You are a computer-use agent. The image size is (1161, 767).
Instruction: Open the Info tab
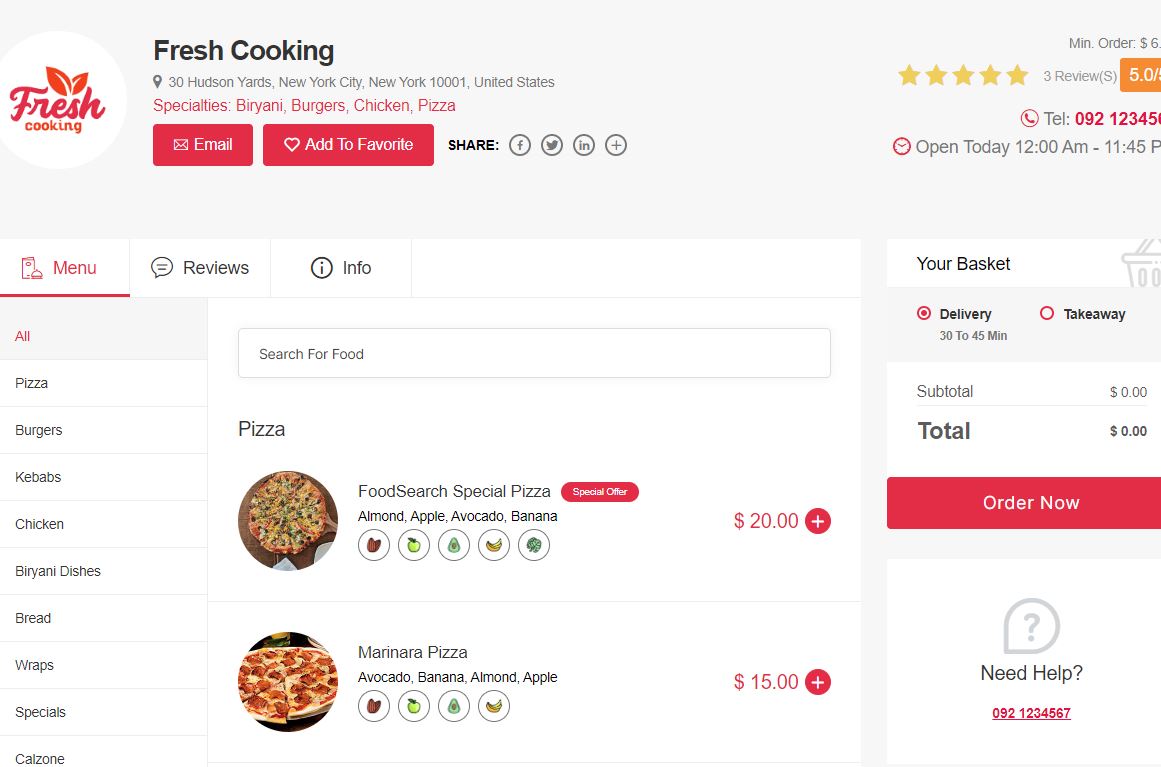click(341, 268)
